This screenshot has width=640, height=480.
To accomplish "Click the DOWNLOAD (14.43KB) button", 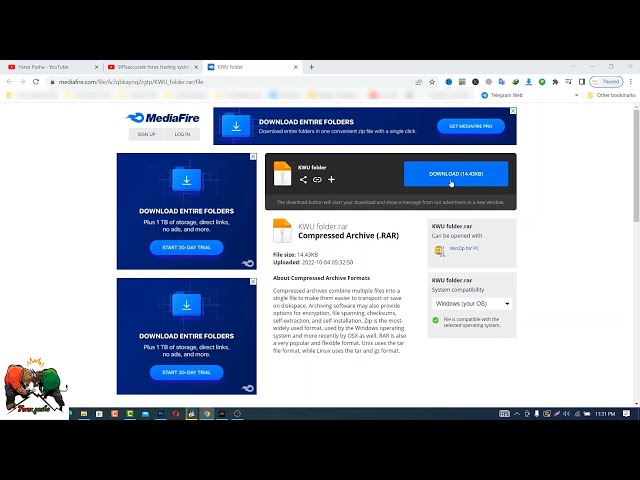I will pyautogui.click(x=455, y=174).
